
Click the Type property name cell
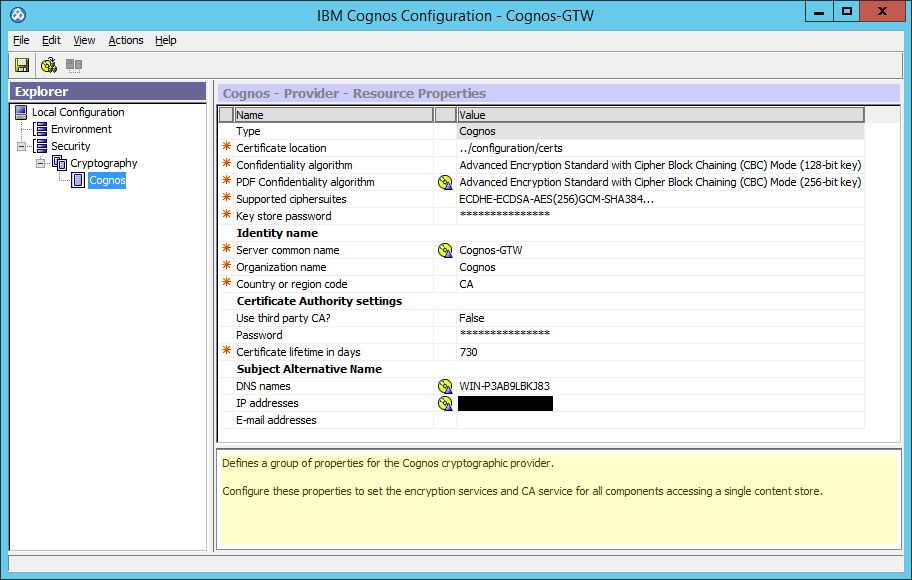tap(334, 131)
